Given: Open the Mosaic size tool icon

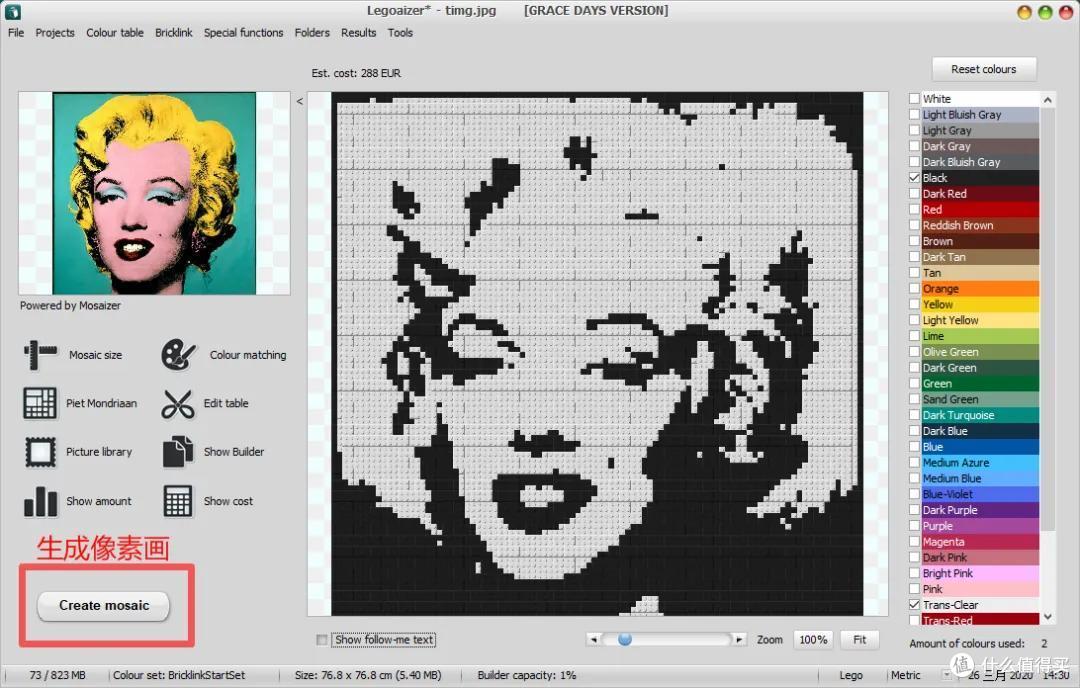Looking at the screenshot, I should pos(40,355).
